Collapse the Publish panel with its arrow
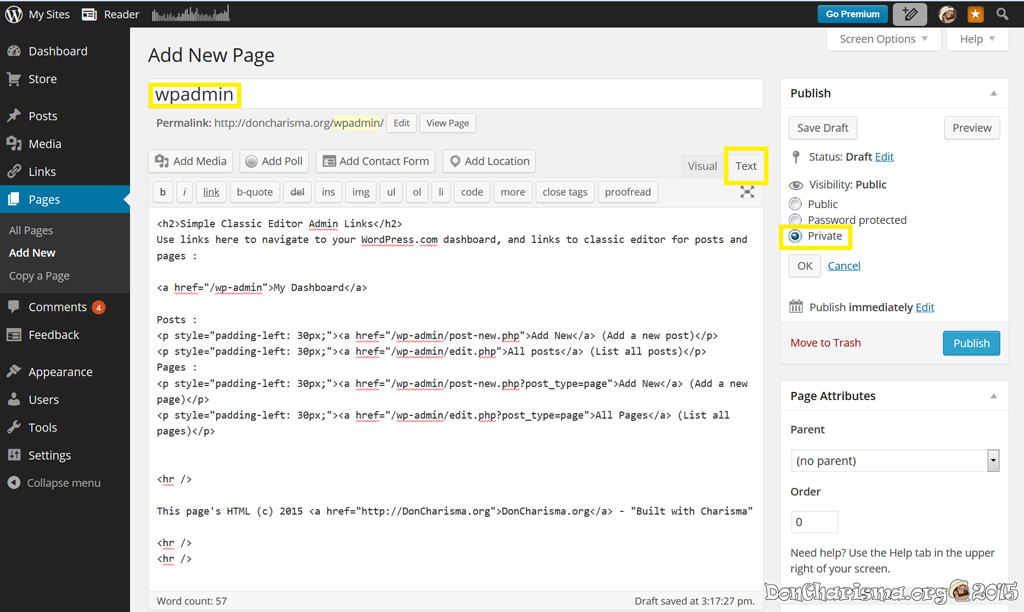1024x612 pixels. coord(993,93)
